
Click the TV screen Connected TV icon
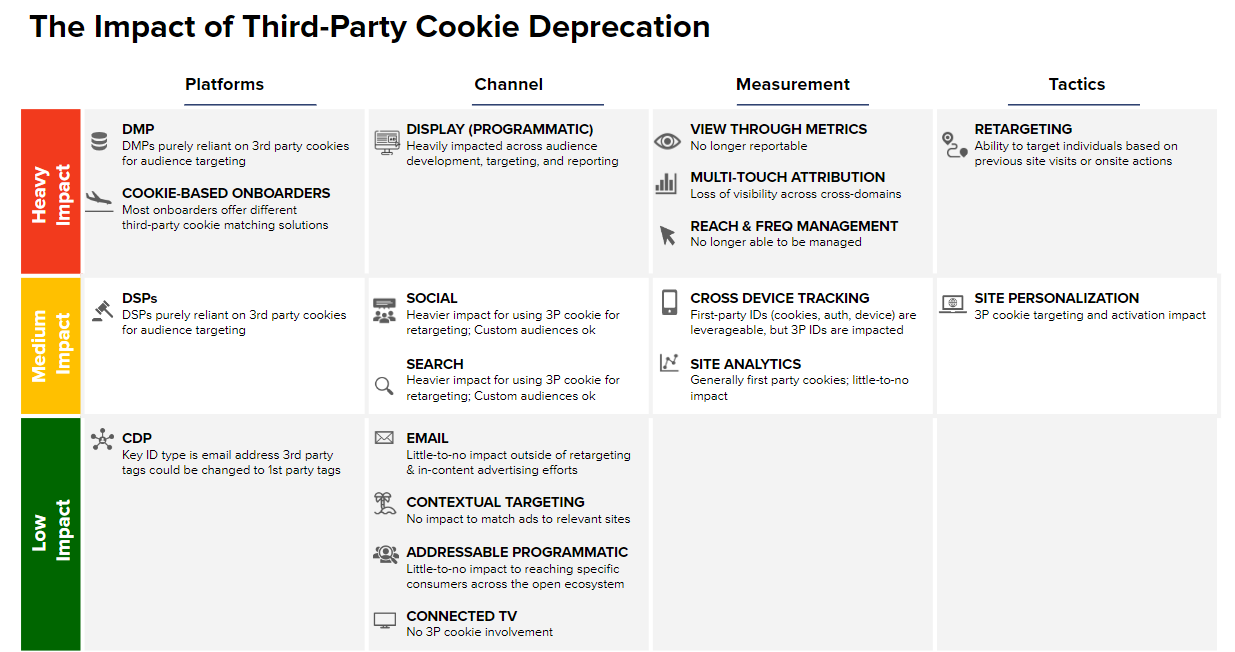point(385,620)
